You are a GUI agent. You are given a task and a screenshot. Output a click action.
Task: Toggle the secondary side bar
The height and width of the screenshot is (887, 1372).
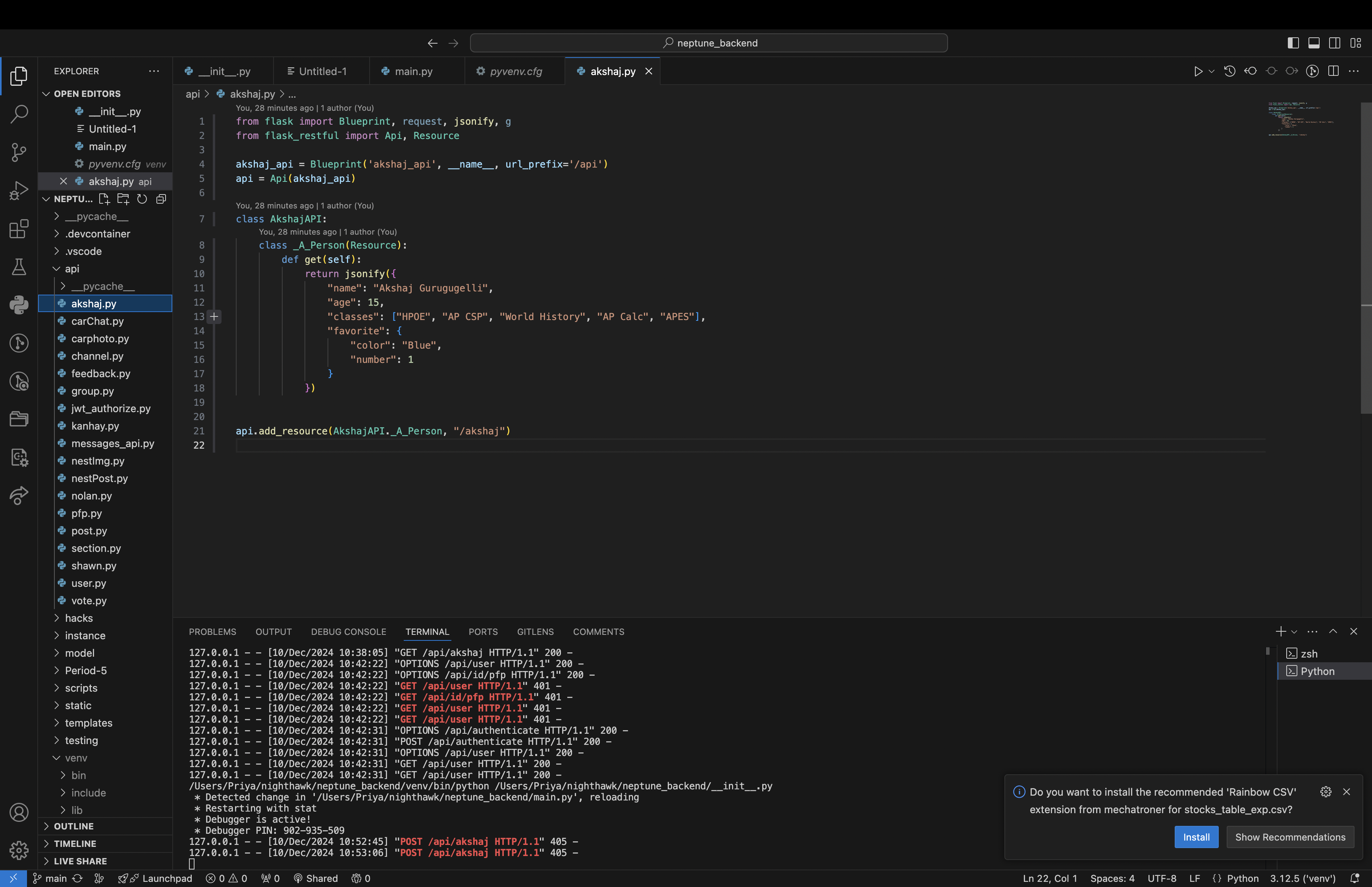pos(1335,43)
